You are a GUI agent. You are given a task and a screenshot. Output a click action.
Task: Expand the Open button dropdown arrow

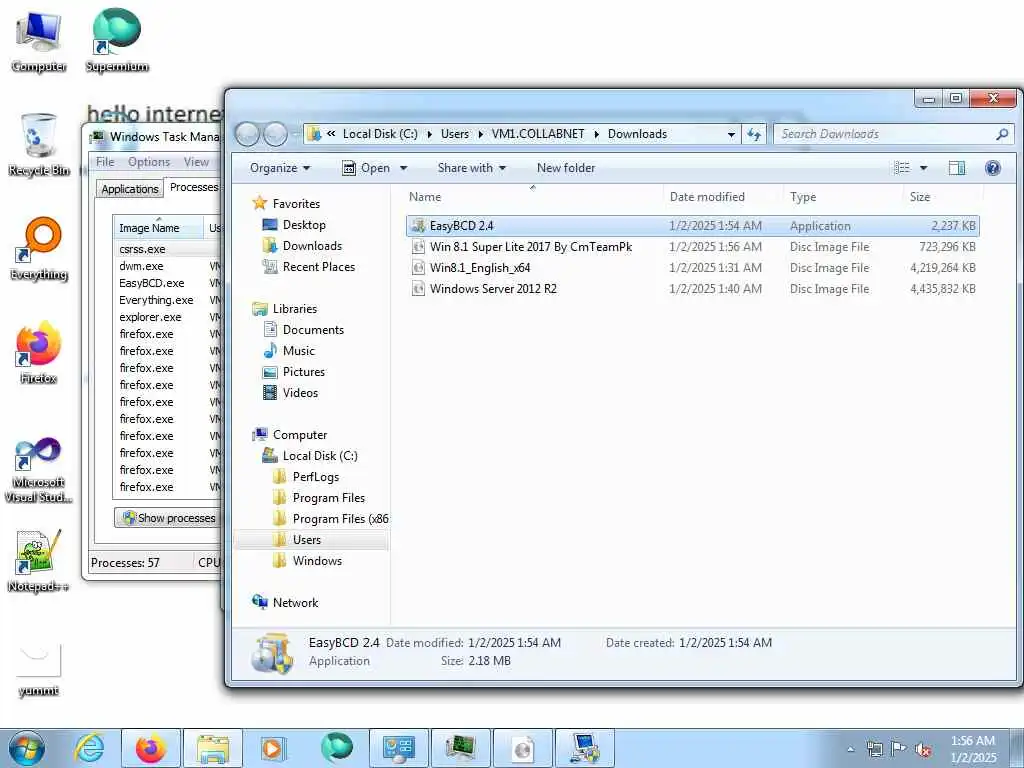(404, 168)
